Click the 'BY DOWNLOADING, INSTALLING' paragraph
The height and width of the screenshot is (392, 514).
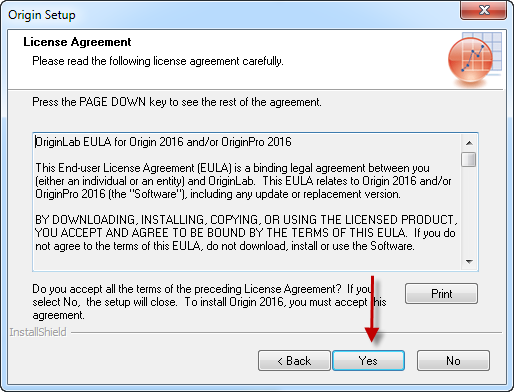click(x=246, y=233)
